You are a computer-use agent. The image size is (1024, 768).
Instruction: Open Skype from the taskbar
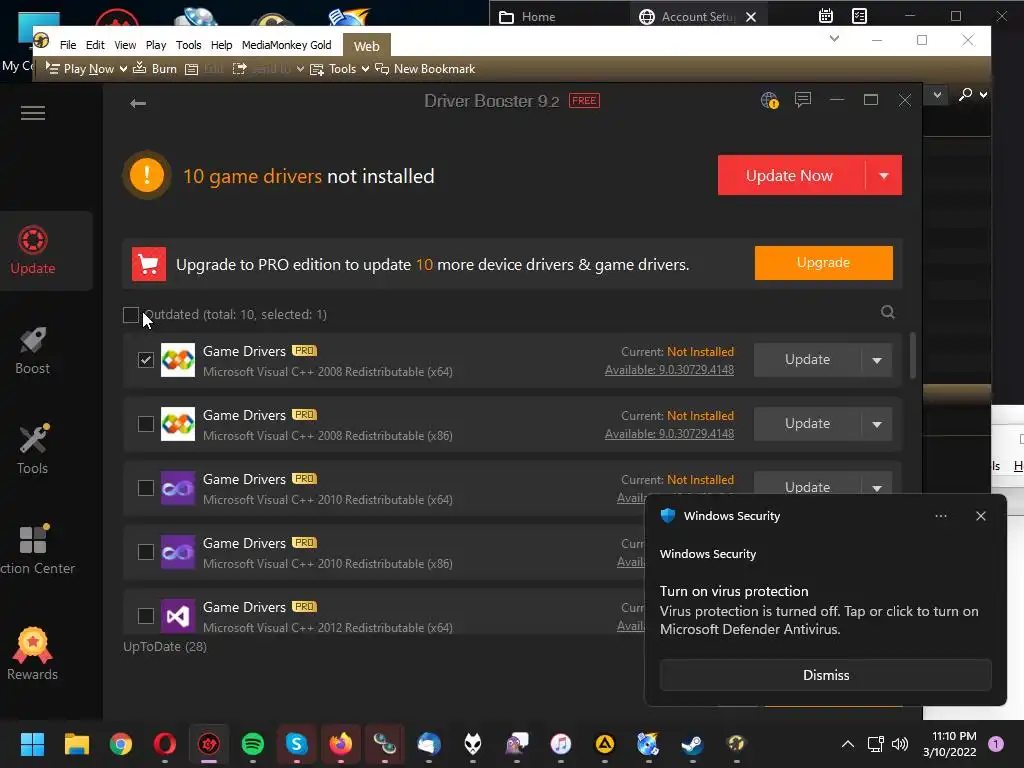pyautogui.click(x=296, y=744)
